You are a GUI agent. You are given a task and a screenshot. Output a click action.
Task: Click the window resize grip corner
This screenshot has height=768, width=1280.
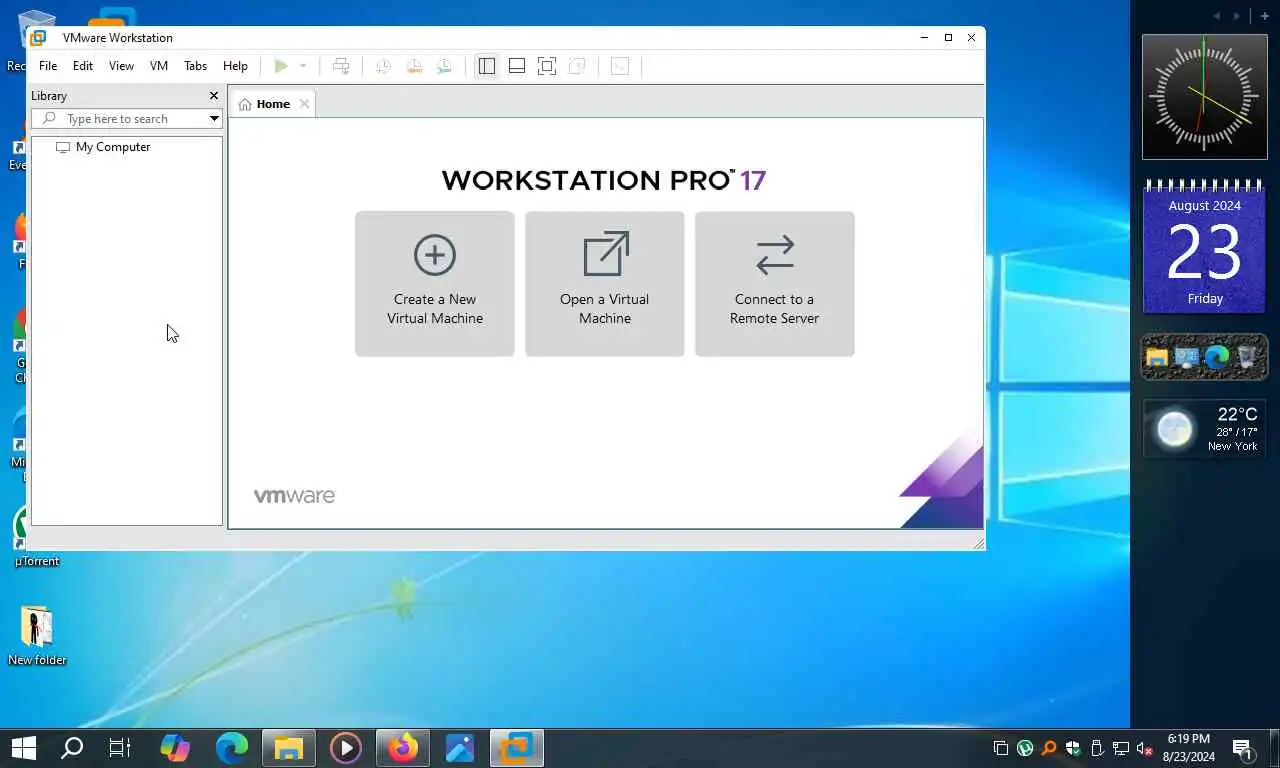pos(978,543)
